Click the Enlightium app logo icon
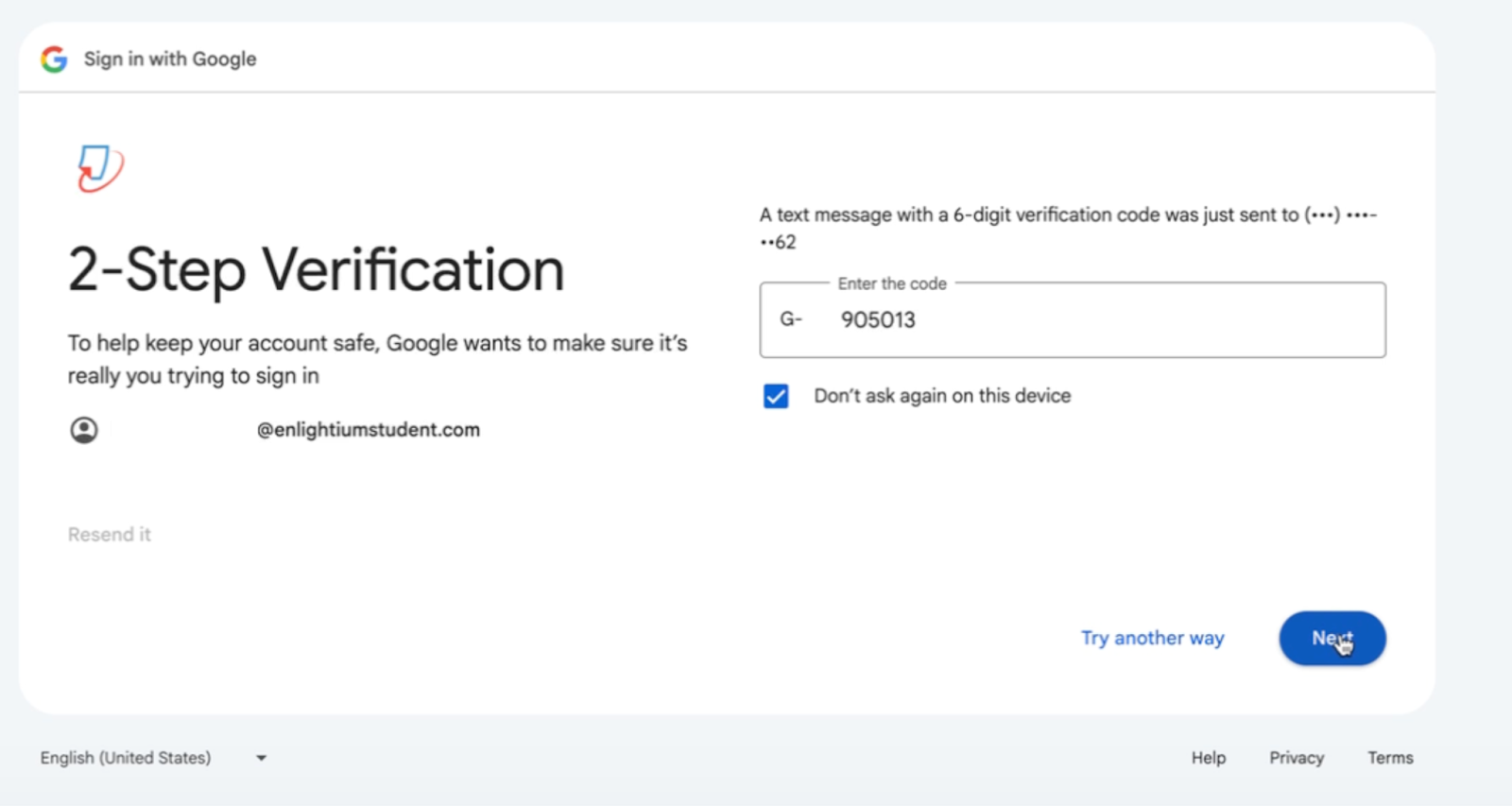Screen dimensions: 1512x806 pos(100,168)
